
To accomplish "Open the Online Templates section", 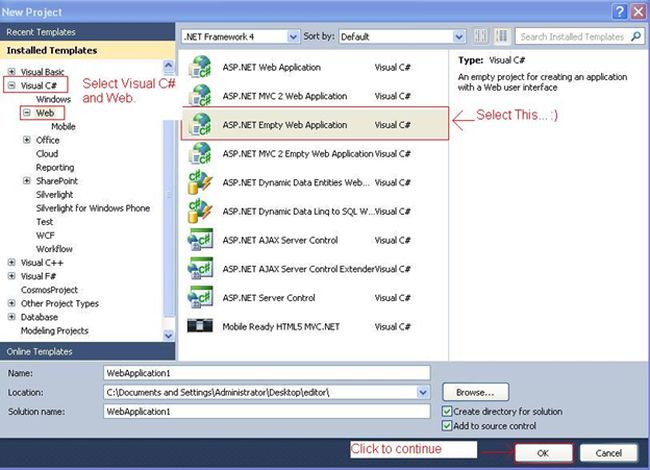I will point(87,351).
